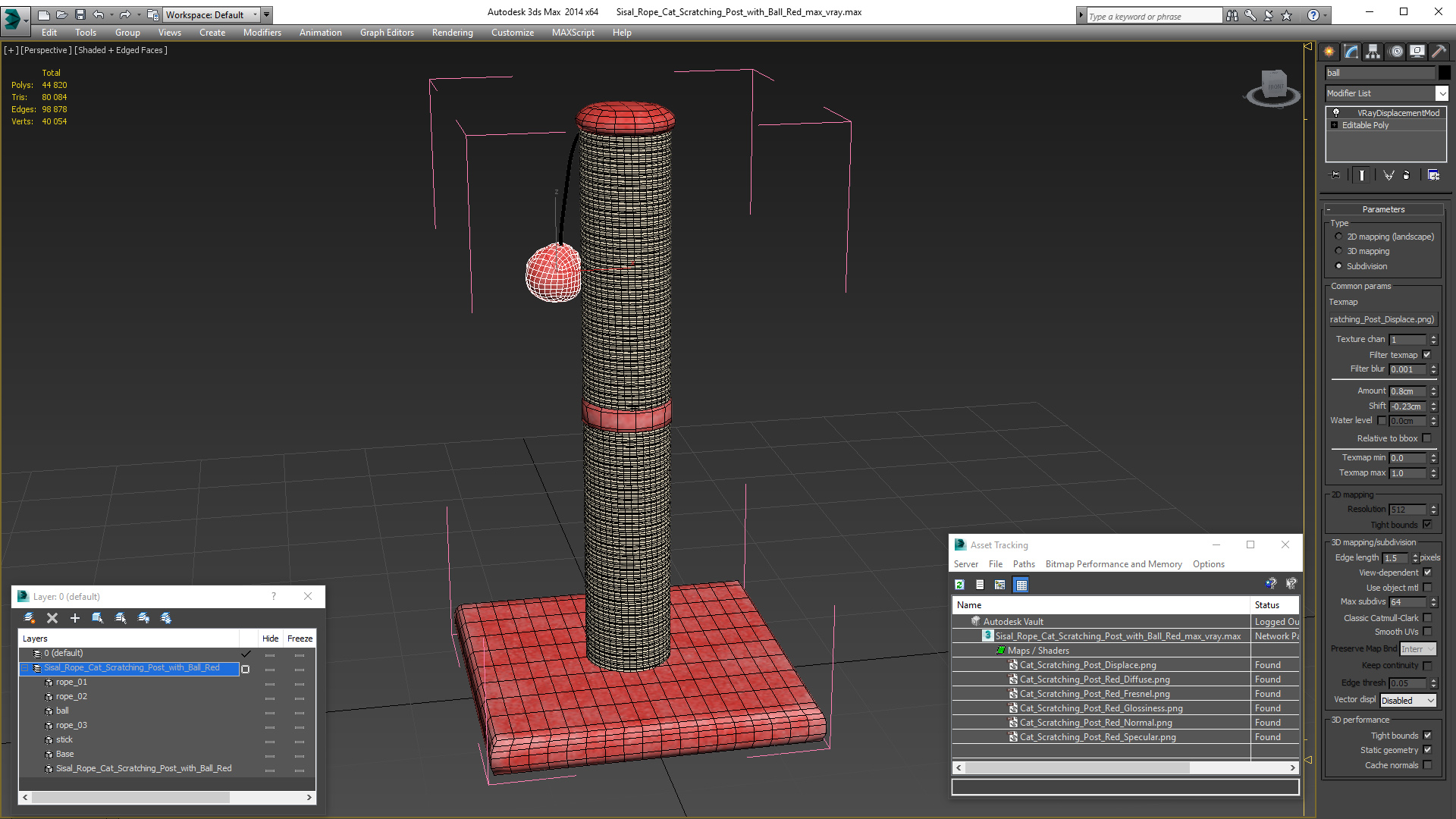Image resolution: width=1456 pixels, height=819 pixels.
Task: Click the Undo arrow icon
Action: (99, 14)
